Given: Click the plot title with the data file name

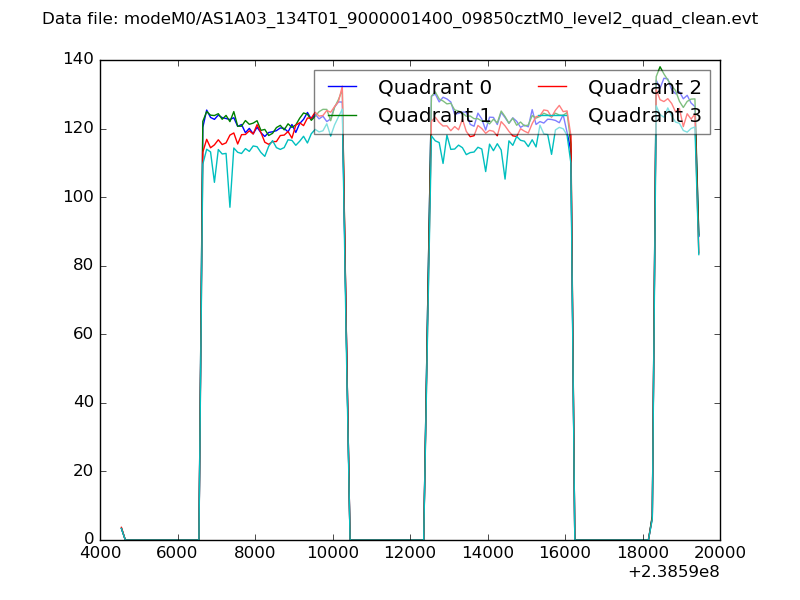Looking at the screenshot, I should click(400, 19).
